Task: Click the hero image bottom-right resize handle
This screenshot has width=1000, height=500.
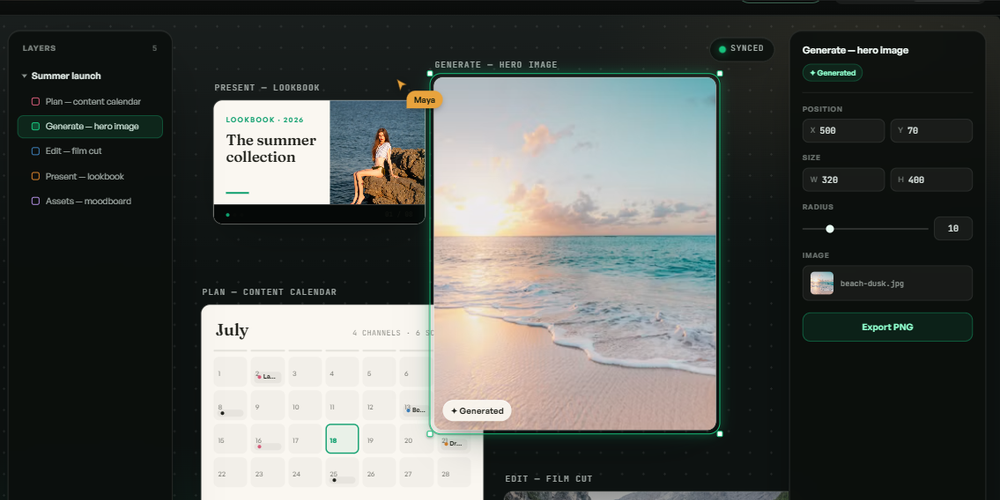Action: click(x=720, y=434)
